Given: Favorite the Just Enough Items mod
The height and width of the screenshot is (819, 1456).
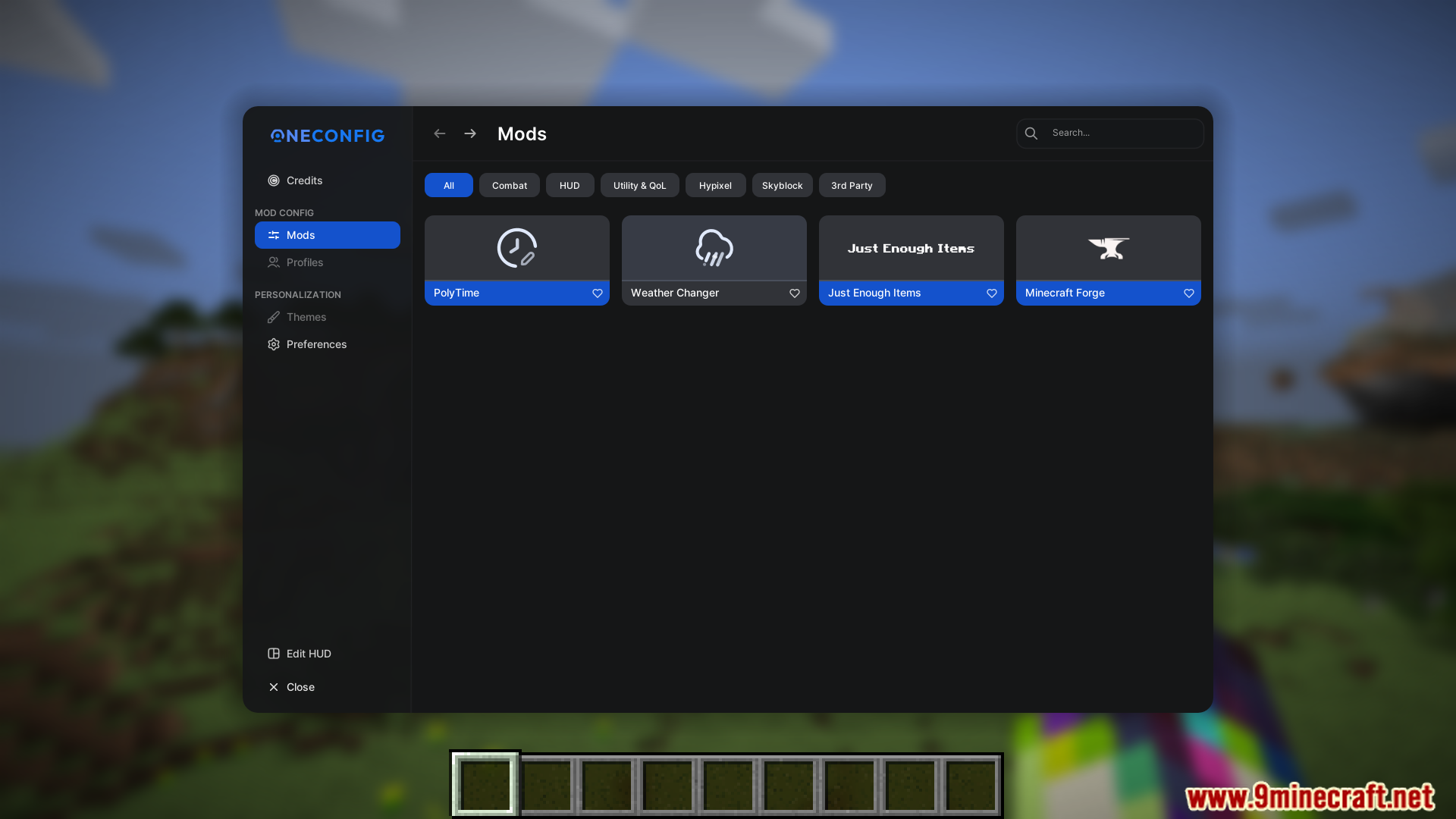Looking at the screenshot, I should coord(992,293).
